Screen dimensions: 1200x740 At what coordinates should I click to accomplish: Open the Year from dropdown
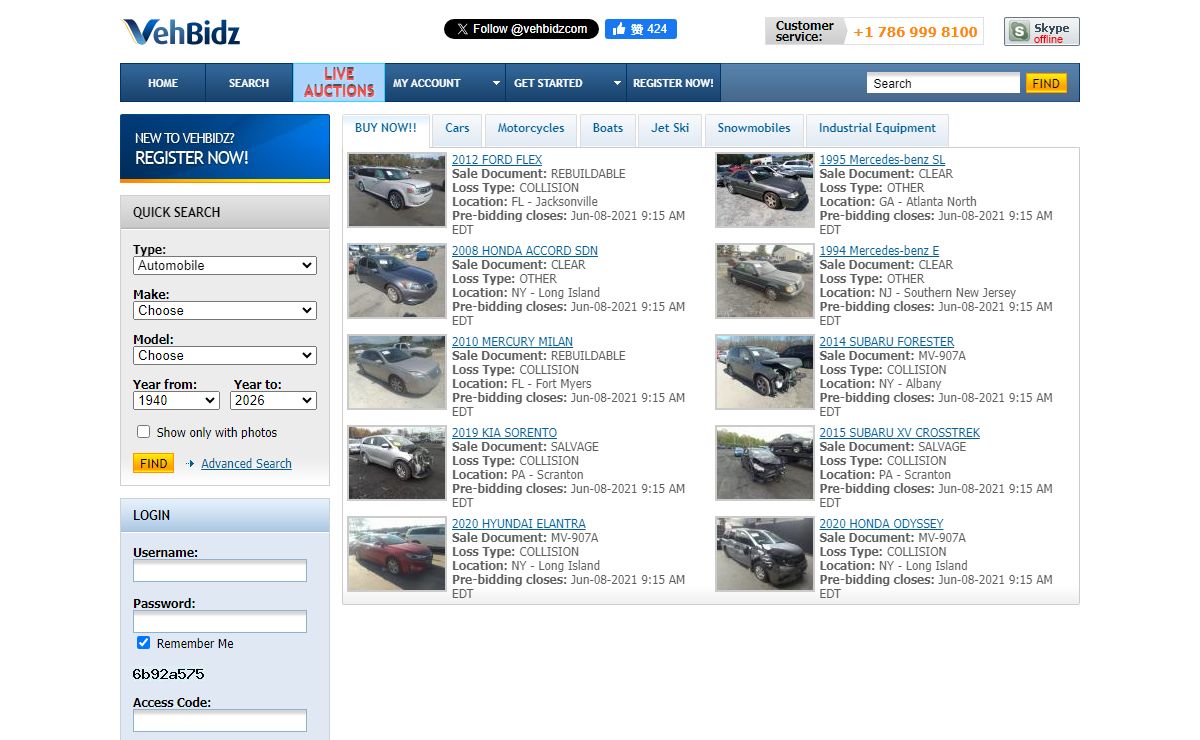(x=176, y=400)
